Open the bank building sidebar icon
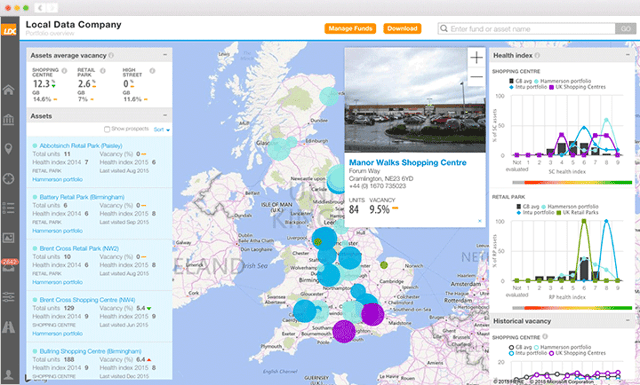Viewport: 640px width, 385px height. [9, 120]
